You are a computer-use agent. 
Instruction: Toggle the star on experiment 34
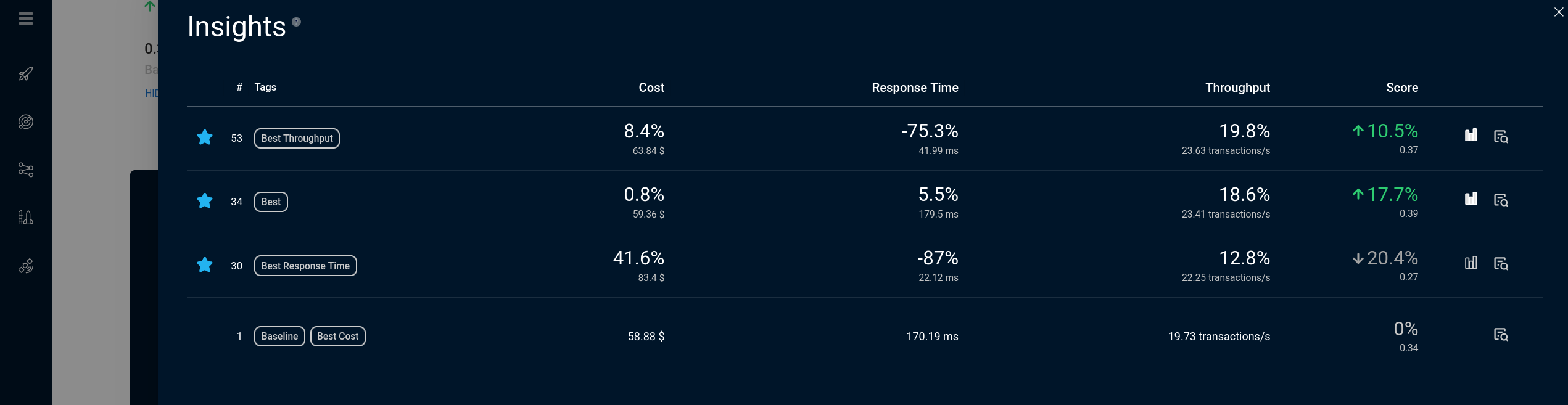pyautogui.click(x=205, y=201)
